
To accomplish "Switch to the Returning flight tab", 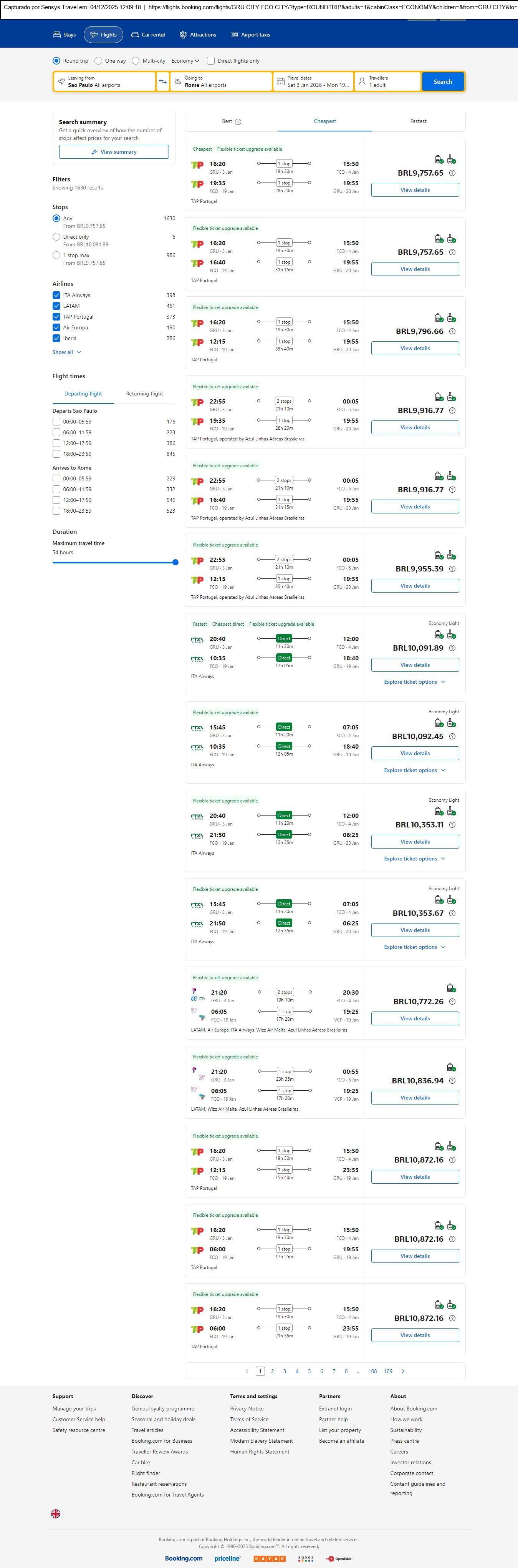I will tap(144, 394).
